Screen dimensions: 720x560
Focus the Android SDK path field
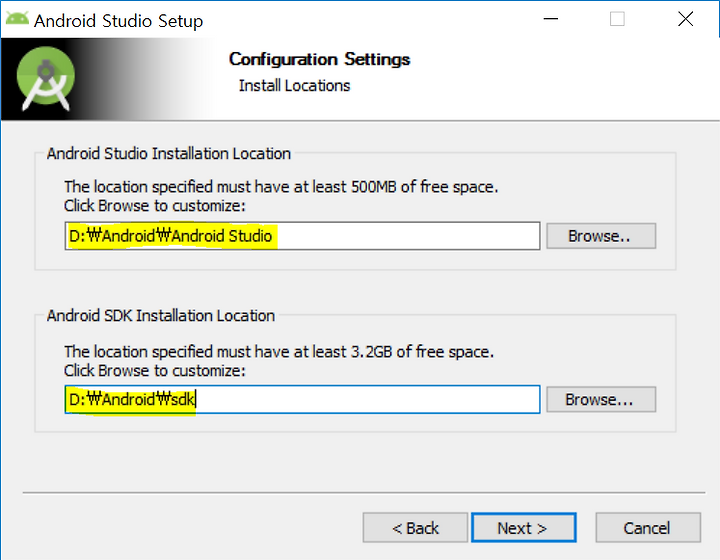click(302, 399)
